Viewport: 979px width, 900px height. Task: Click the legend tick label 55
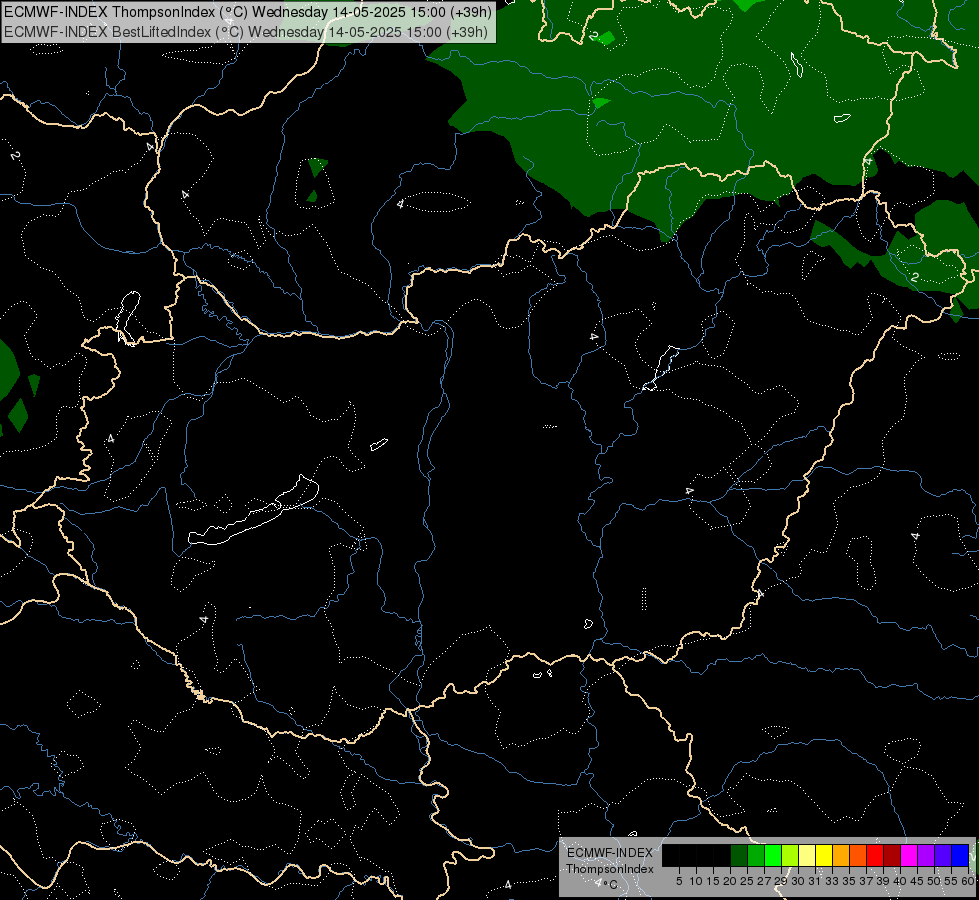[951, 881]
